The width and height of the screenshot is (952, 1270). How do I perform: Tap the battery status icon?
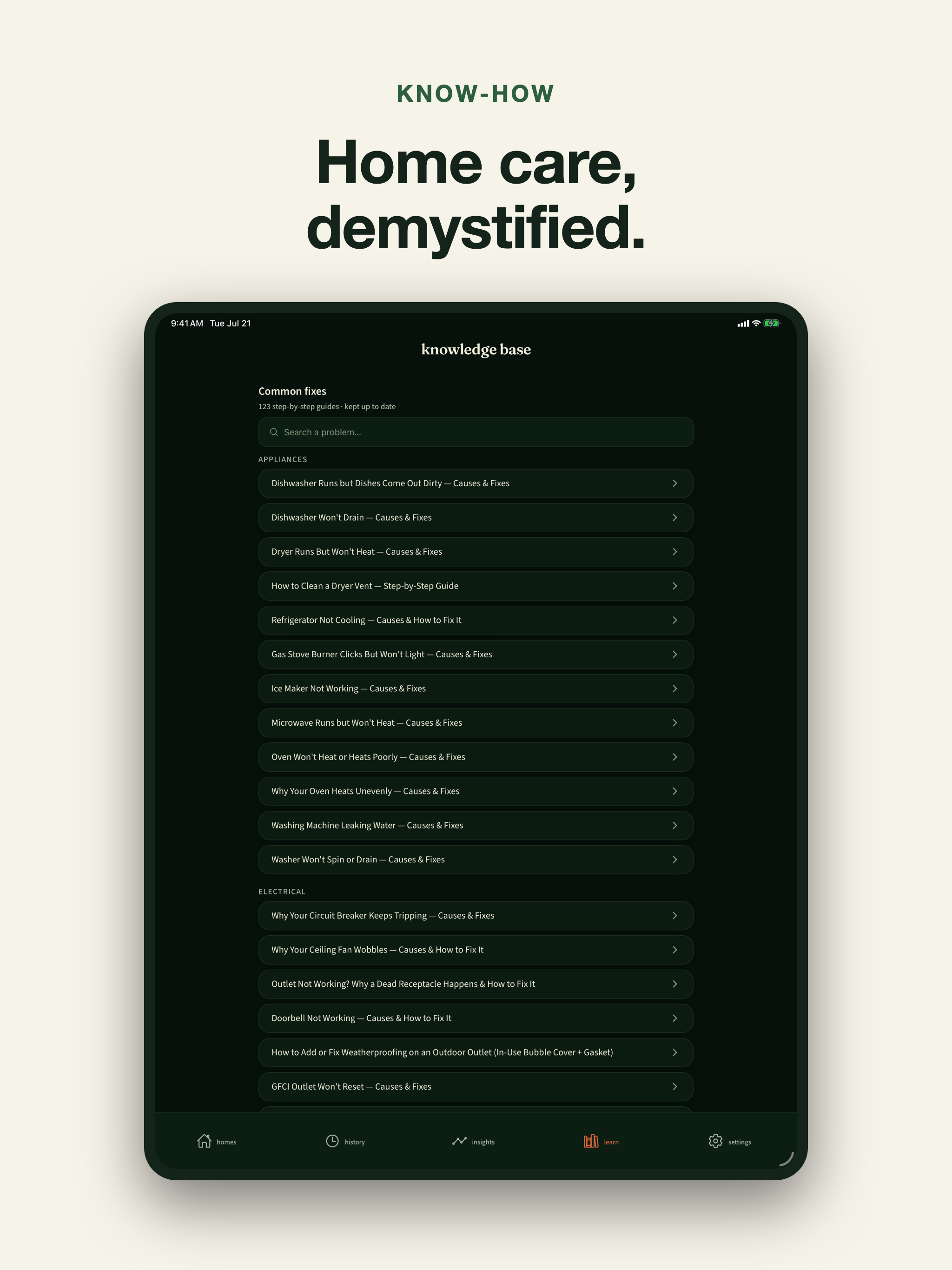(772, 324)
